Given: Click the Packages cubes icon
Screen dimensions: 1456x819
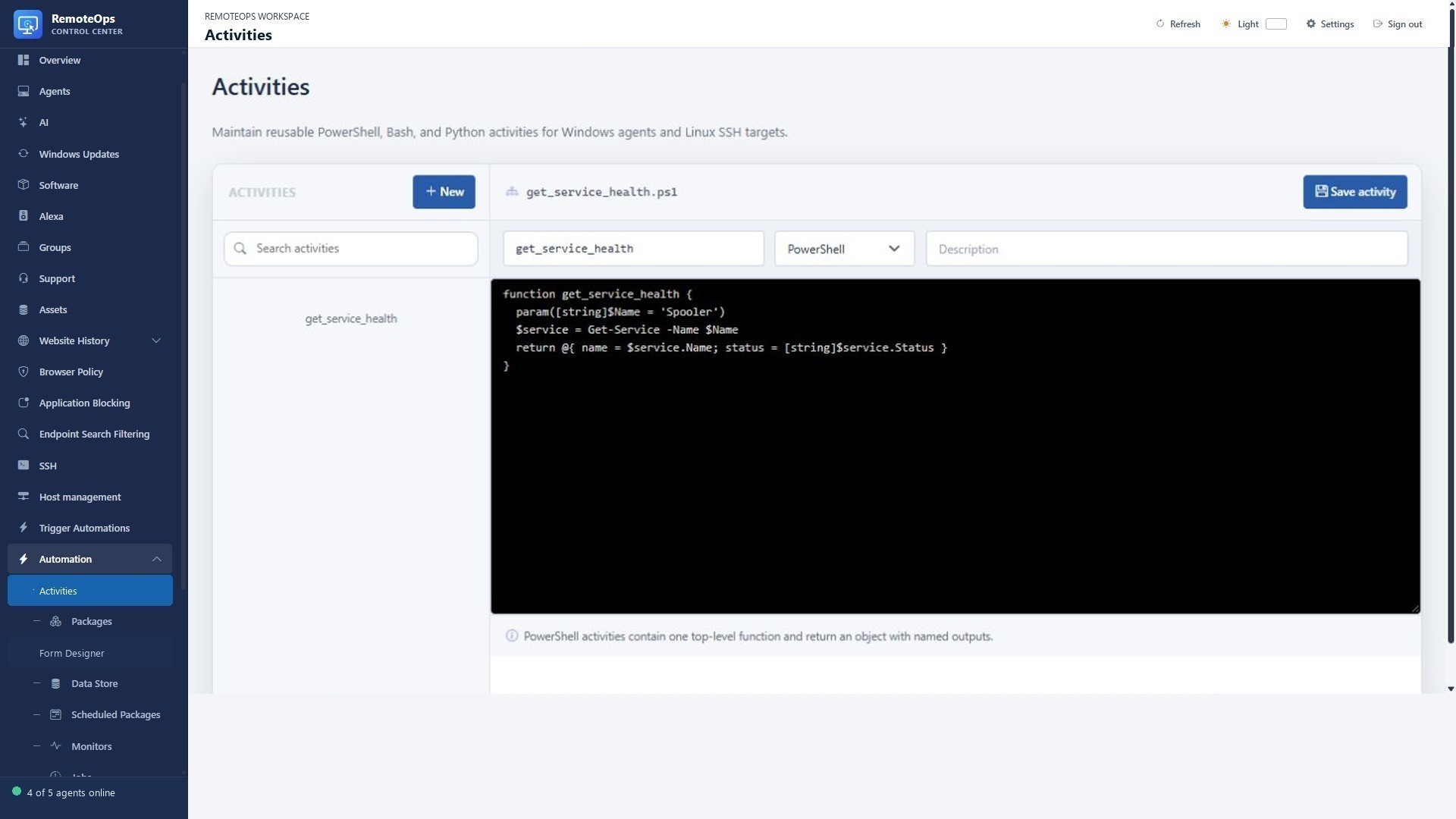Looking at the screenshot, I should (x=55, y=621).
